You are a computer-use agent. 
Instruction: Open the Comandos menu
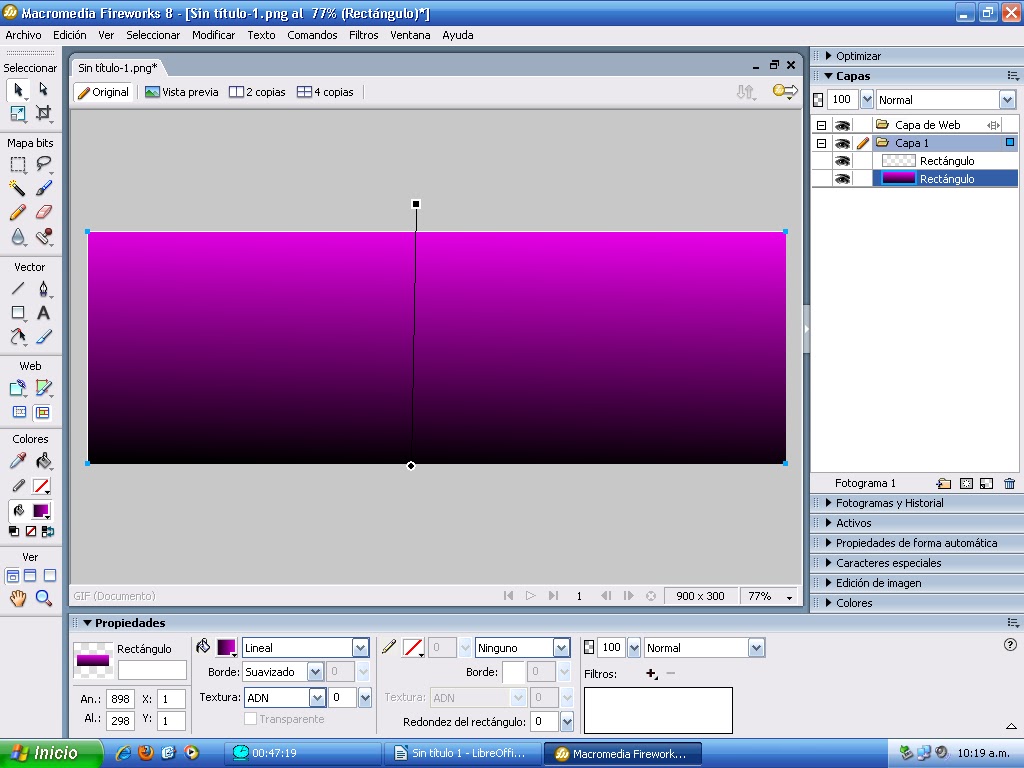point(312,35)
